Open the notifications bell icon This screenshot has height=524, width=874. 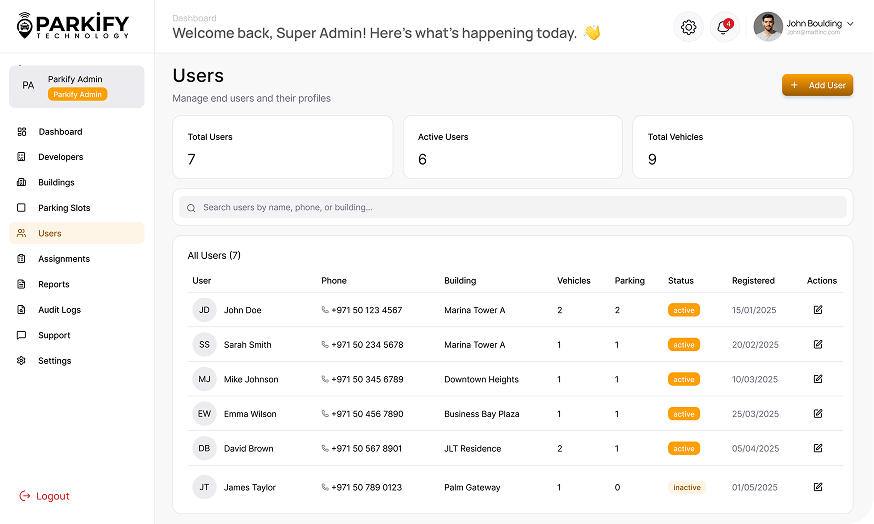click(x=723, y=27)
